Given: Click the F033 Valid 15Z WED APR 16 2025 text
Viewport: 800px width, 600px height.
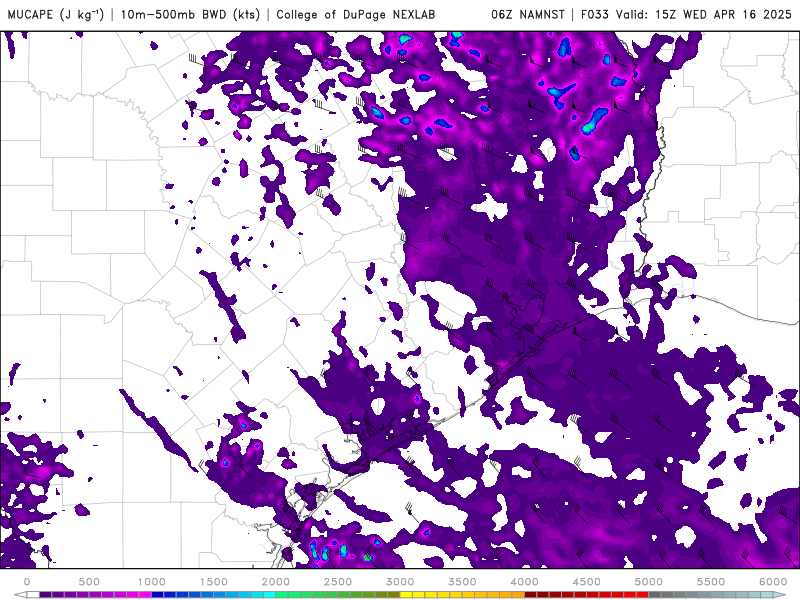Looking at the screenshot, I should tap(686, 14).
